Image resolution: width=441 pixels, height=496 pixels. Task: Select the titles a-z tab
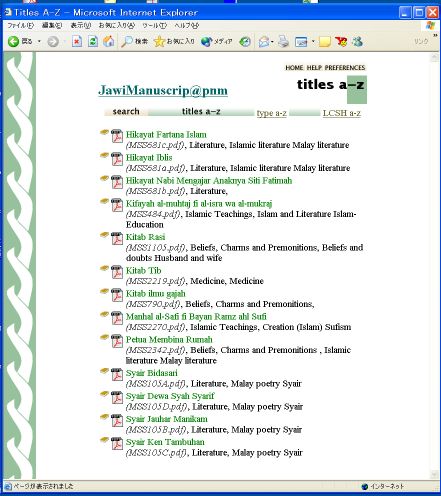coord(201,111)
